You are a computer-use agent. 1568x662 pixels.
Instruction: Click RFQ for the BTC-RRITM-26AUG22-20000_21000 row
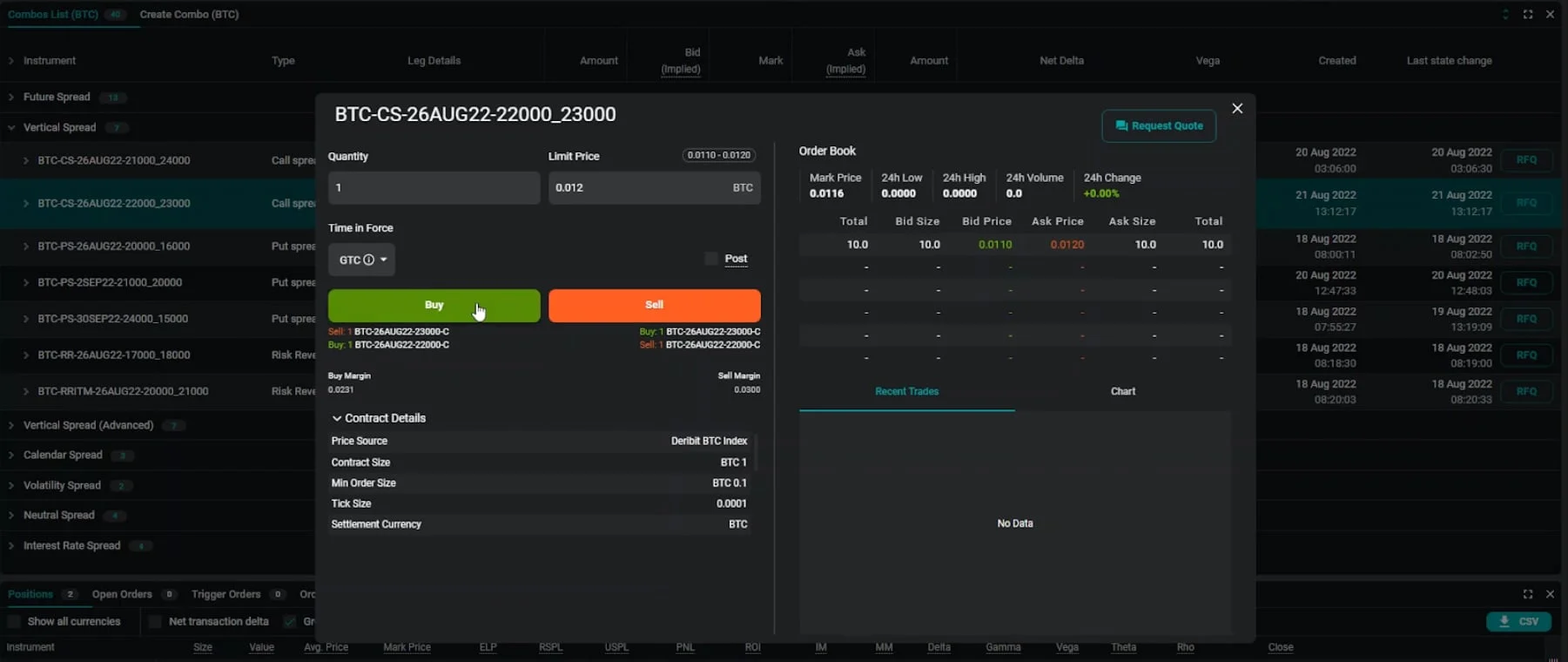1526,391
